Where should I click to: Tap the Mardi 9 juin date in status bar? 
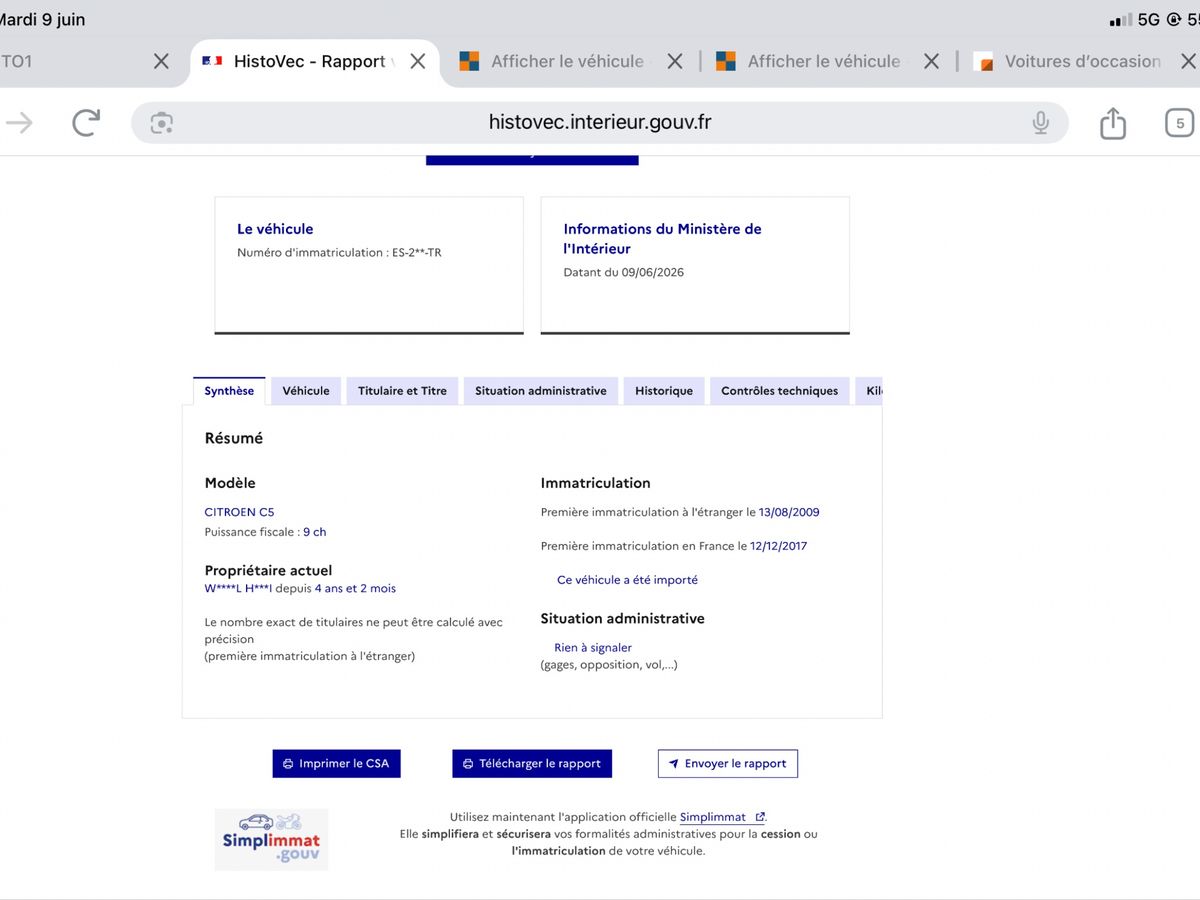tap(43, 19)
